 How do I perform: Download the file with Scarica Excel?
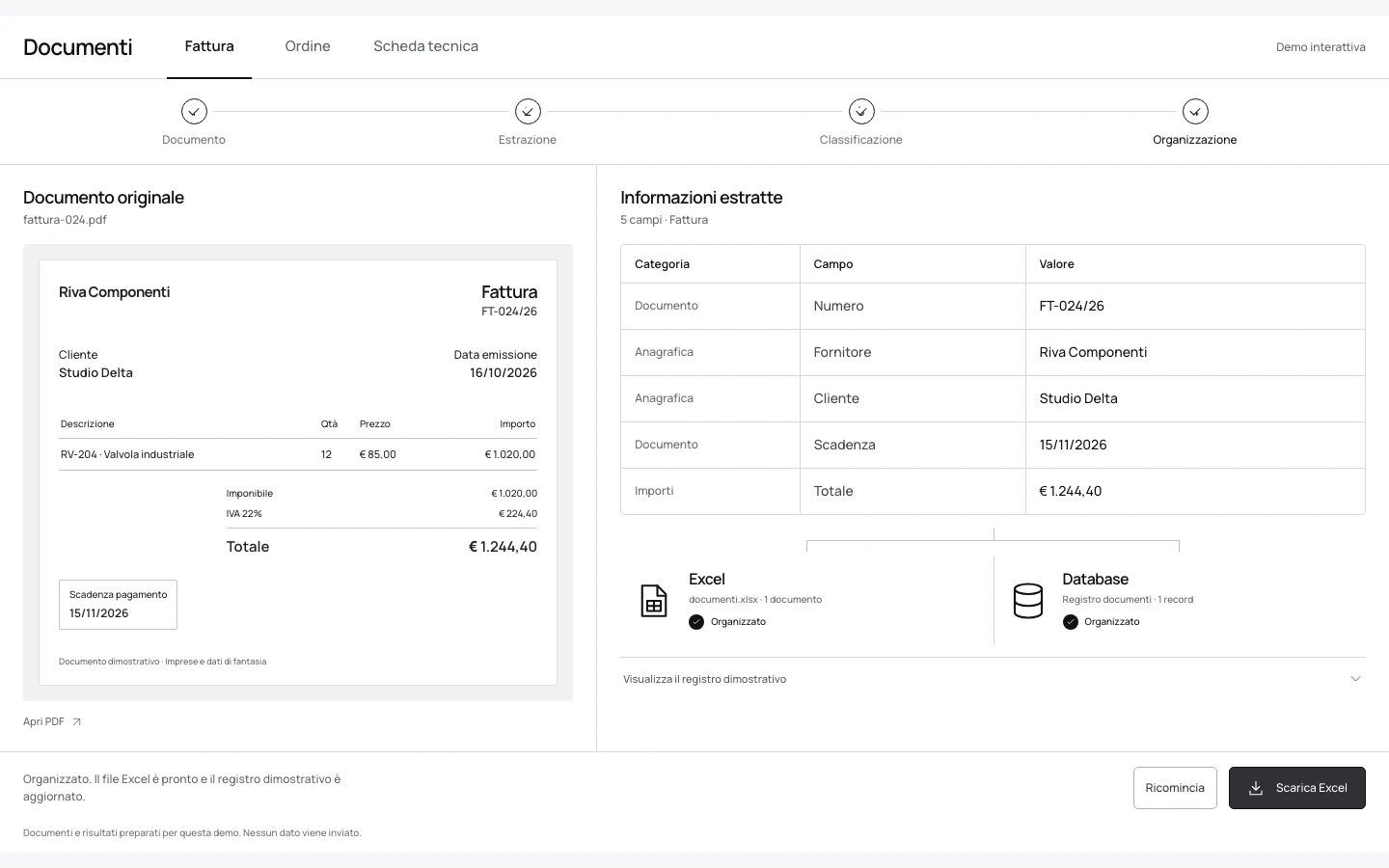[1296, 788]
